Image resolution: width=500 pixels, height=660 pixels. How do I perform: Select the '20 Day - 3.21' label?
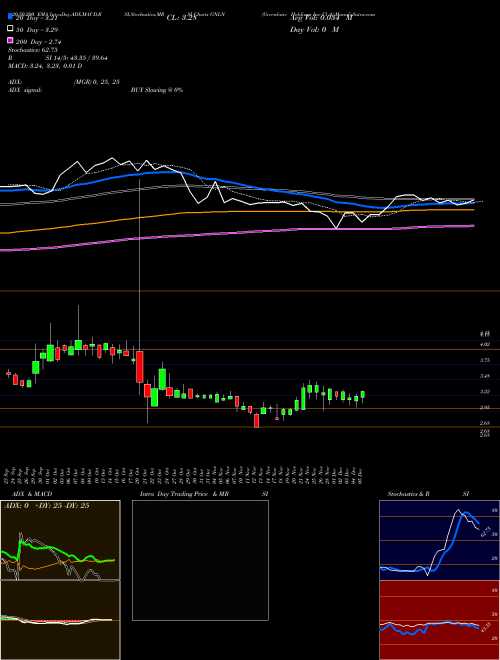pos(36,18)
